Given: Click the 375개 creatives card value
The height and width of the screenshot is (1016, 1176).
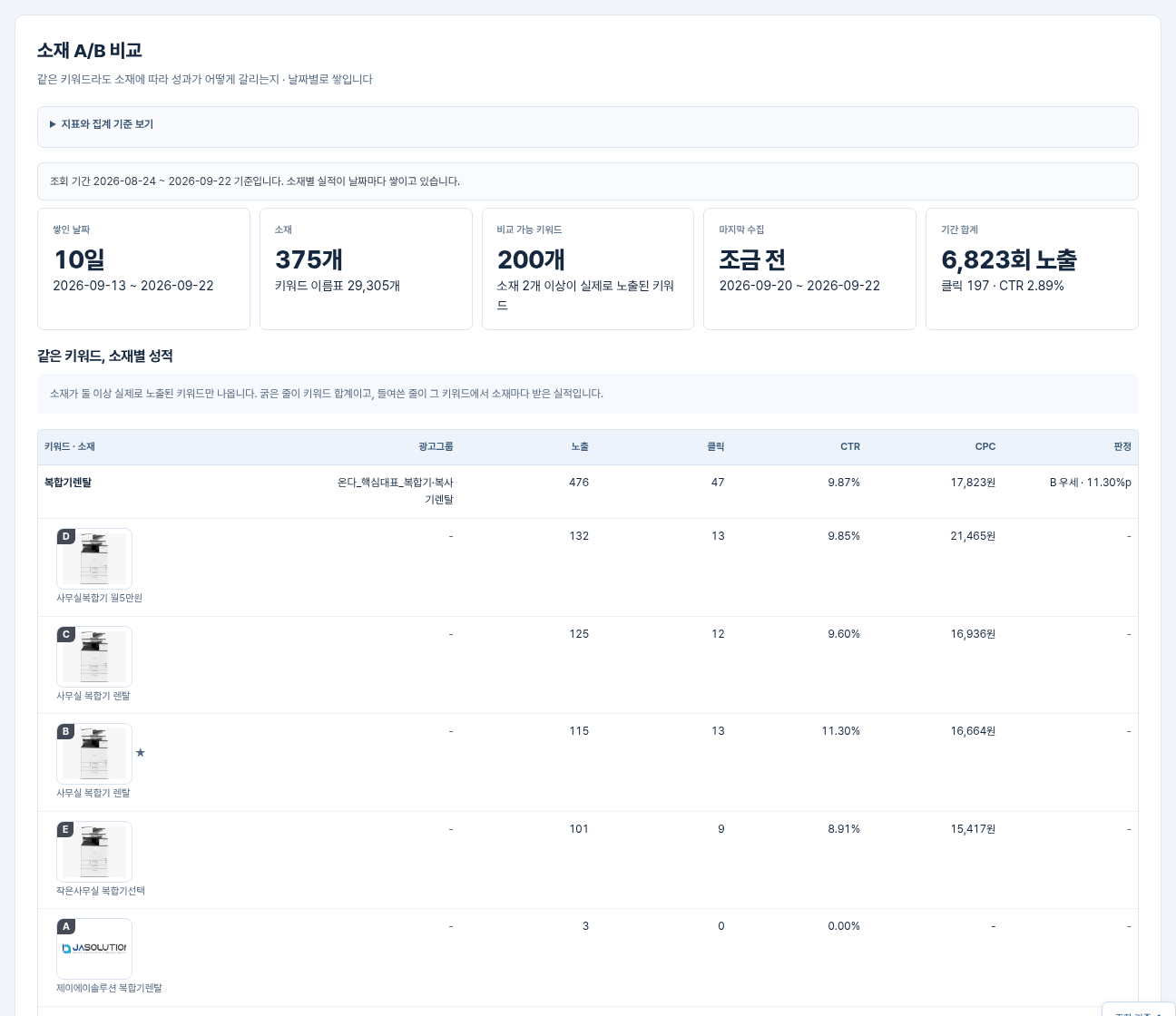Looking at the screenshot, I should coord(309,259).
